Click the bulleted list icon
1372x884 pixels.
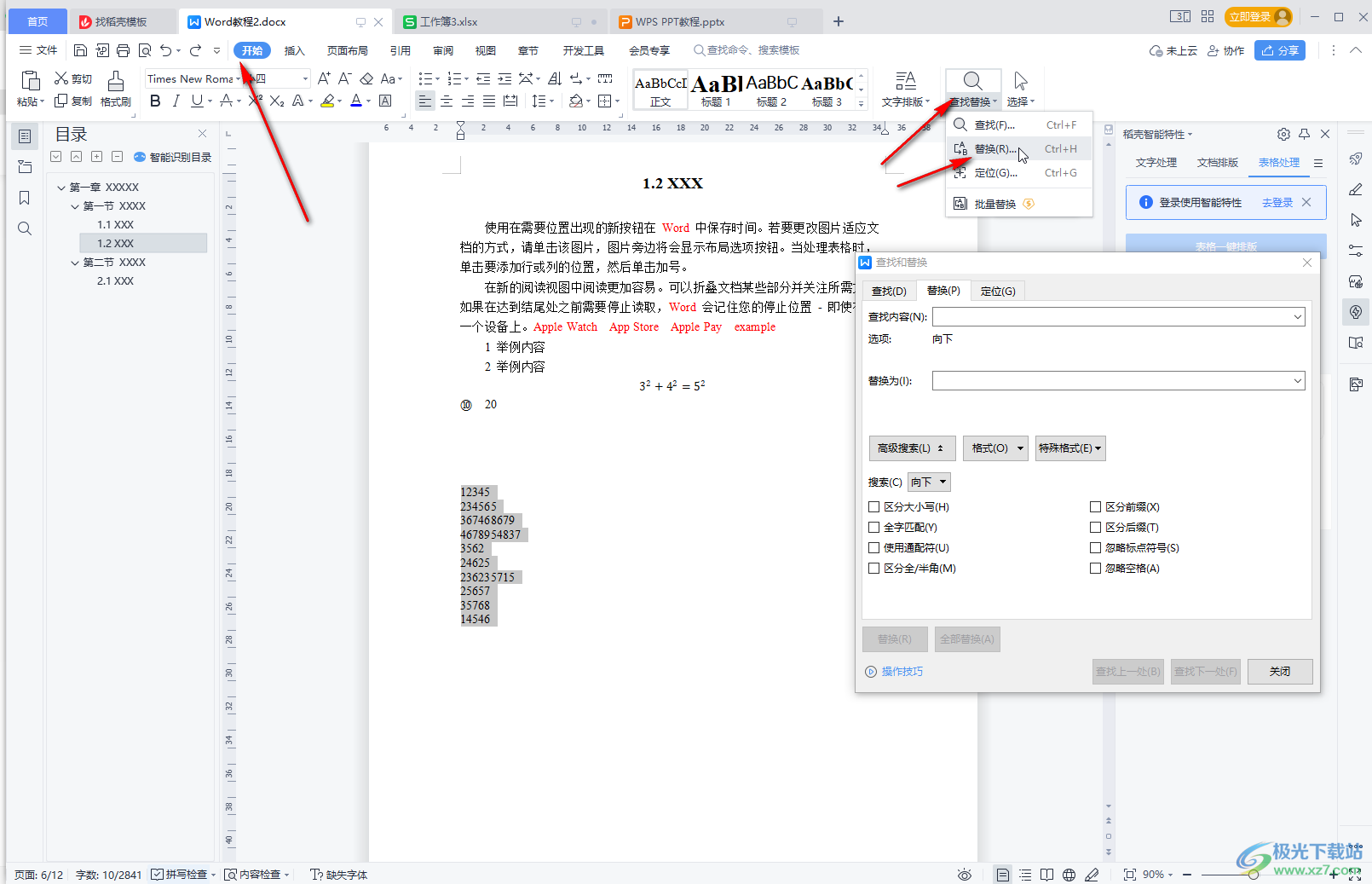pyautogui.click(x=425, y=78)
